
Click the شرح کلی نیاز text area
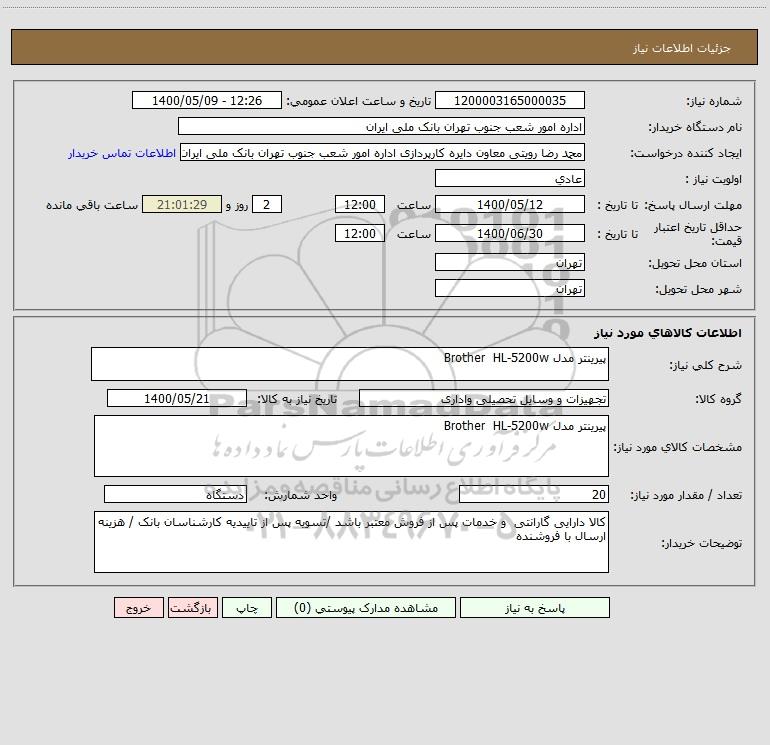[x=350, y=364]
